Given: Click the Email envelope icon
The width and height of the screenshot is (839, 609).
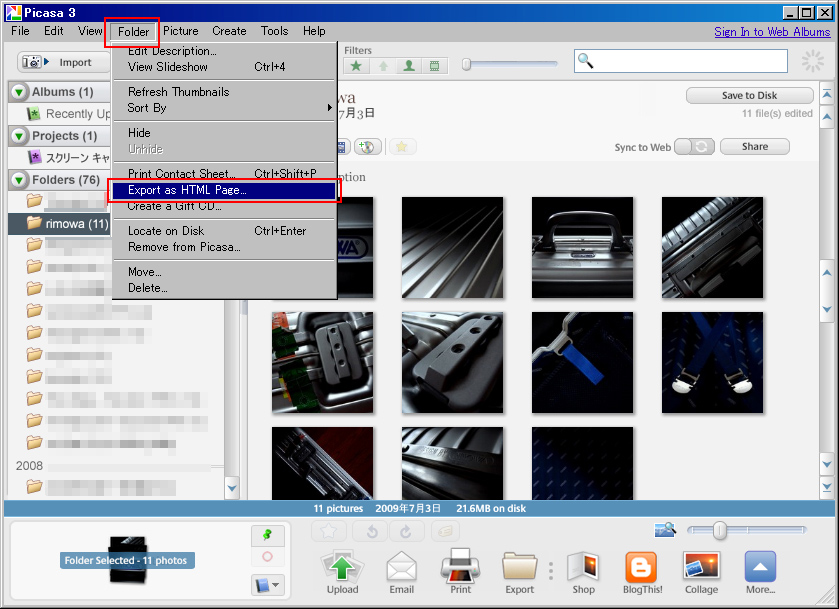Looking at the screenshot, I should click(401, 568).
